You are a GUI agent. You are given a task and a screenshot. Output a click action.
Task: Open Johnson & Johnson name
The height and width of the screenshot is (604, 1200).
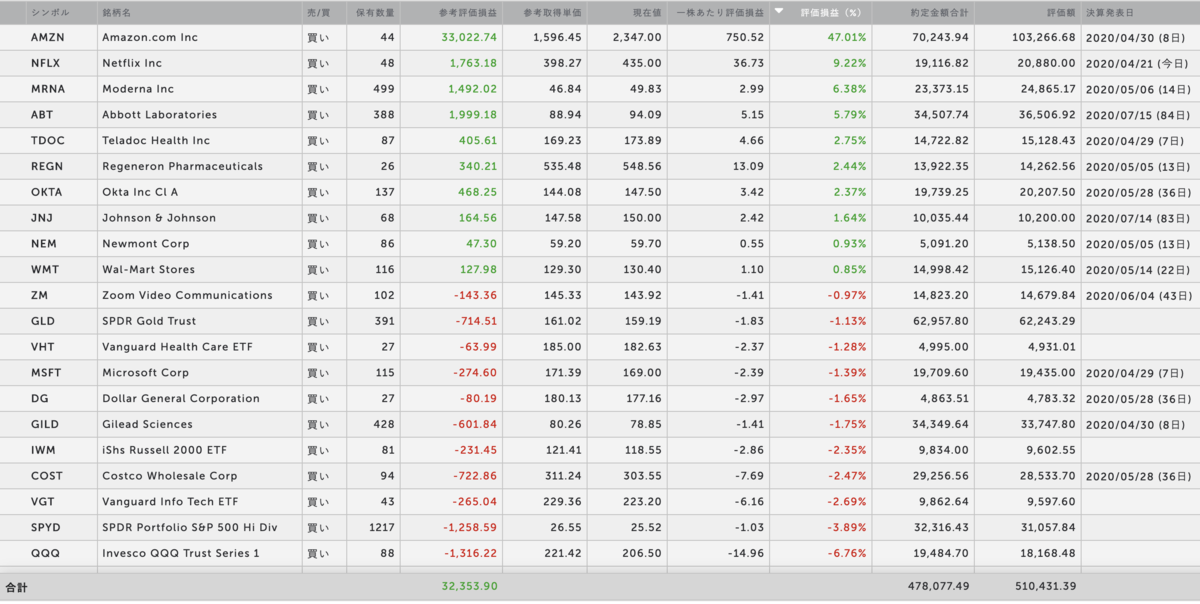[159, 218]
